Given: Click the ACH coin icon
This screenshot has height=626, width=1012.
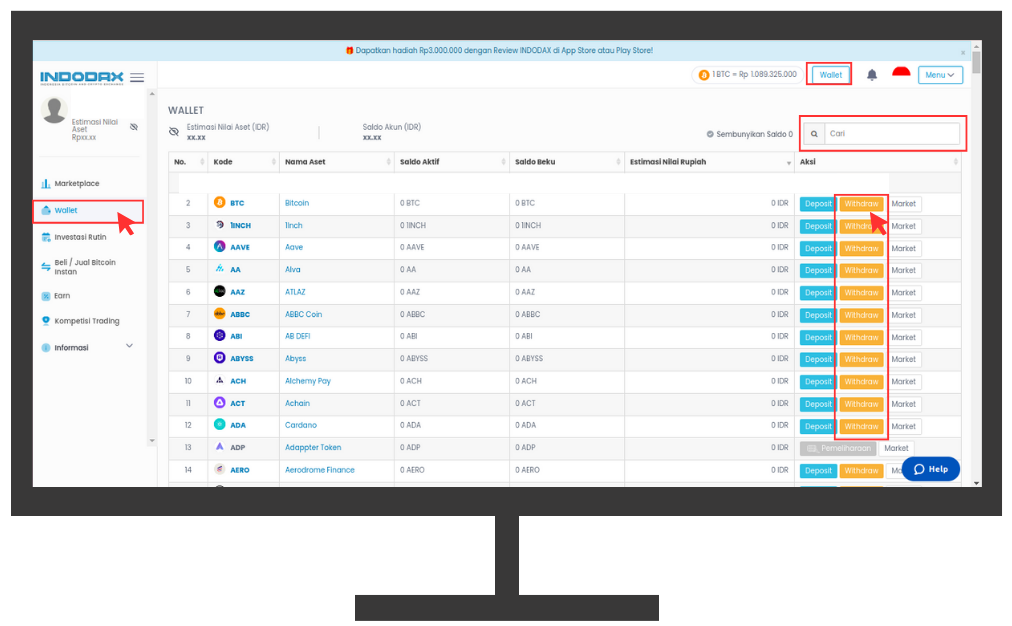Looking at the screenshot, I should point(219,380).
